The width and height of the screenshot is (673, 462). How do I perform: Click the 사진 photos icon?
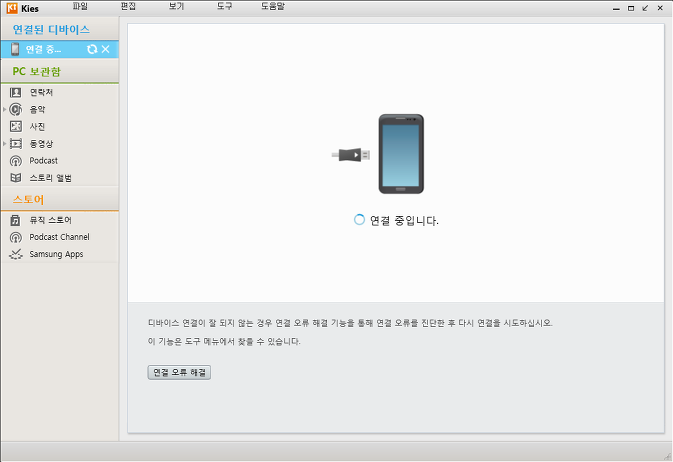(x=16, y=126)
